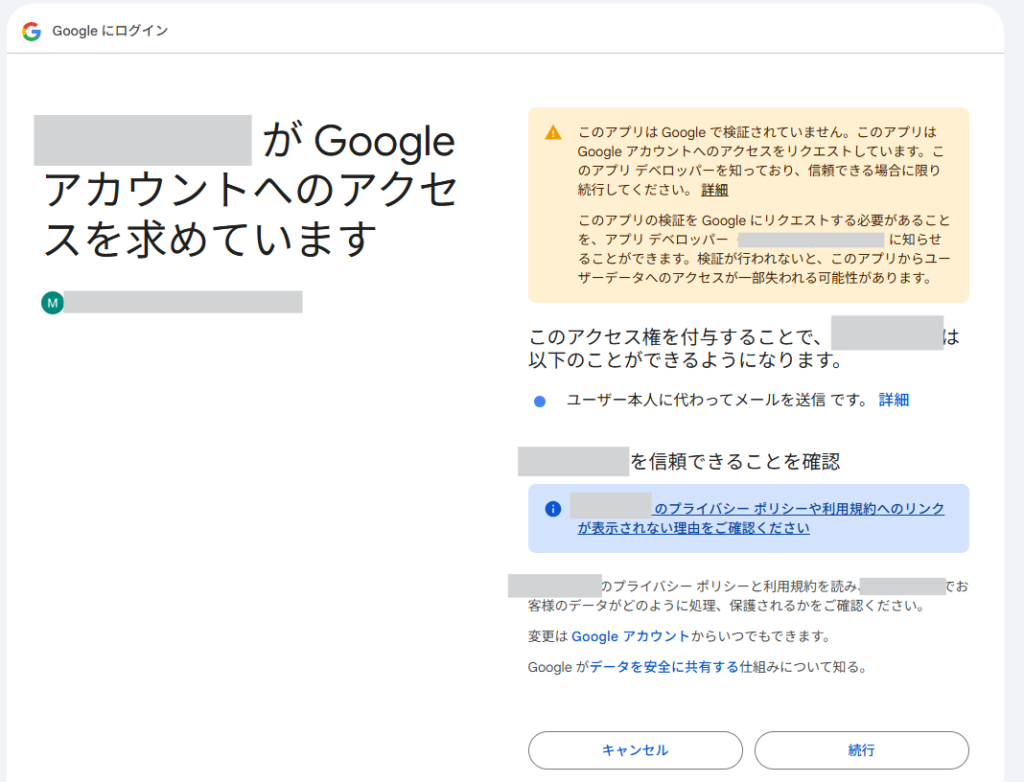
Task: Open the プライバシー ポリシーや利用規約 missing-links explanation
Action: click(x=760, y=518)
